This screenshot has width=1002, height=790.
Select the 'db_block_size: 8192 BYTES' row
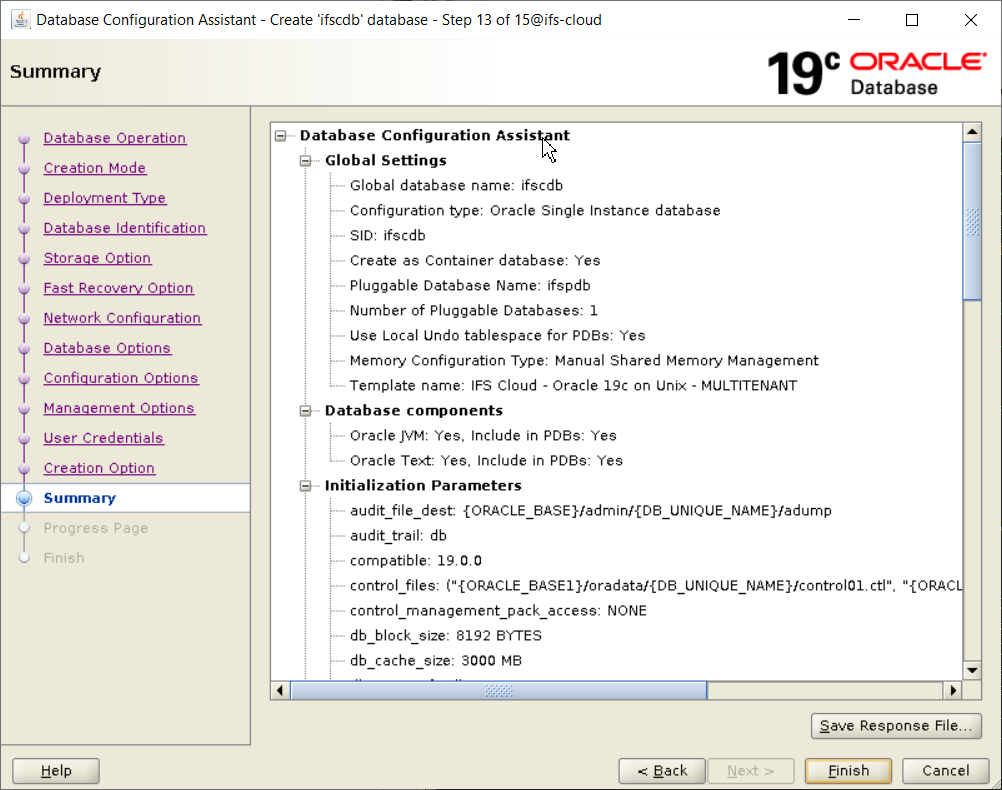point(445,635)
